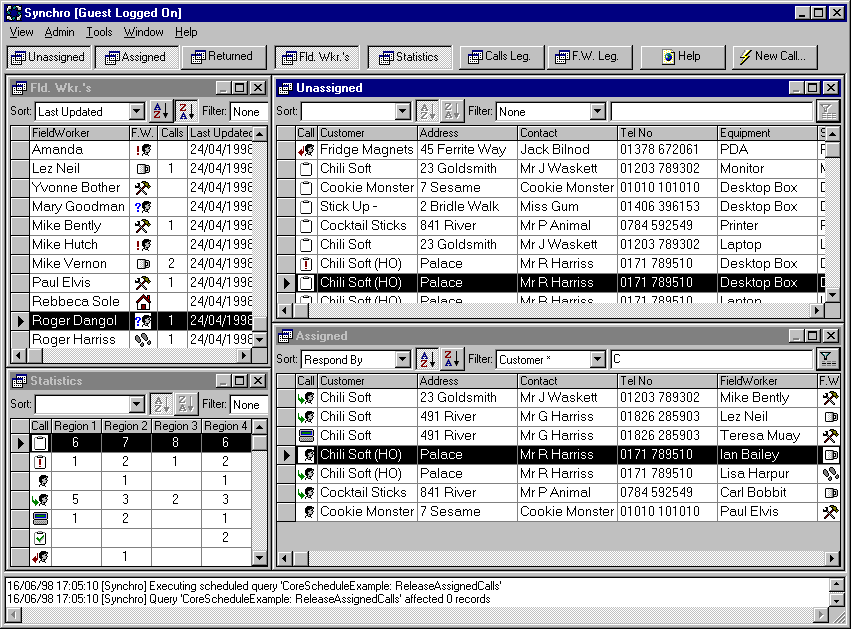Viewport: 851px width, 629px height.
Task: Click the Assigned panel horizontal scrollbar
Action: [x=550, y=558]
